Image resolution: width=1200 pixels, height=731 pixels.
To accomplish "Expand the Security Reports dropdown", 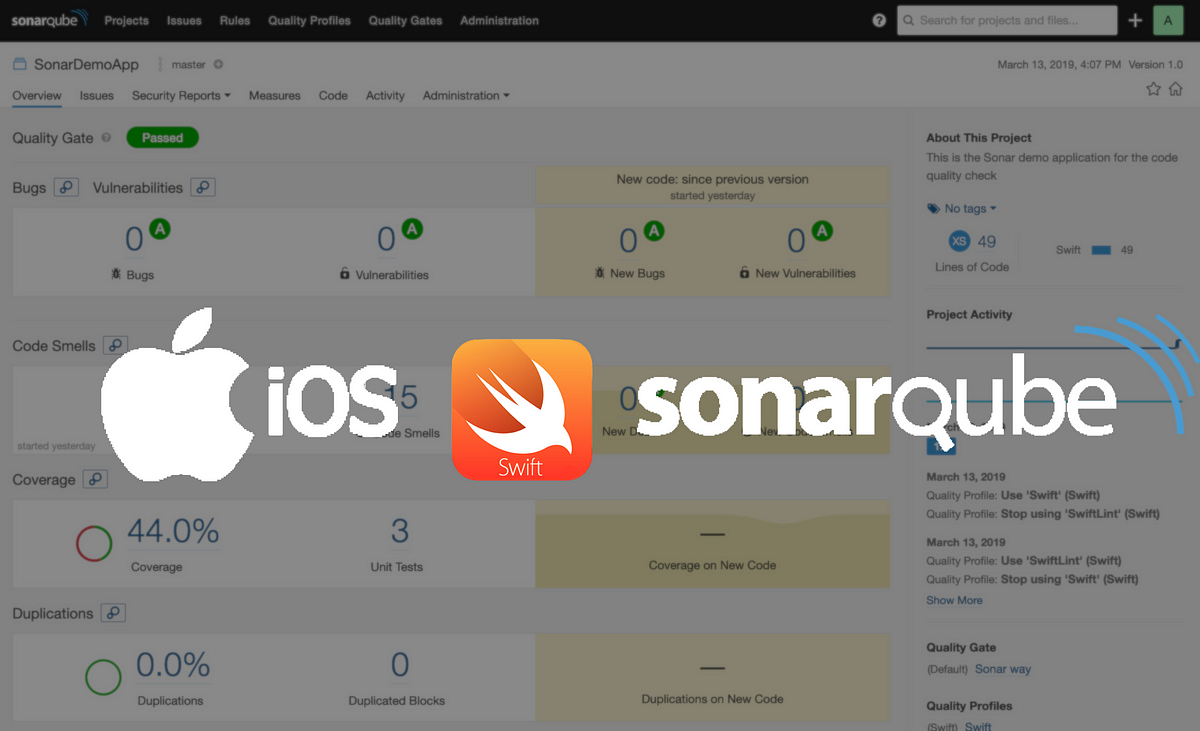I will [x=181, y=96].
